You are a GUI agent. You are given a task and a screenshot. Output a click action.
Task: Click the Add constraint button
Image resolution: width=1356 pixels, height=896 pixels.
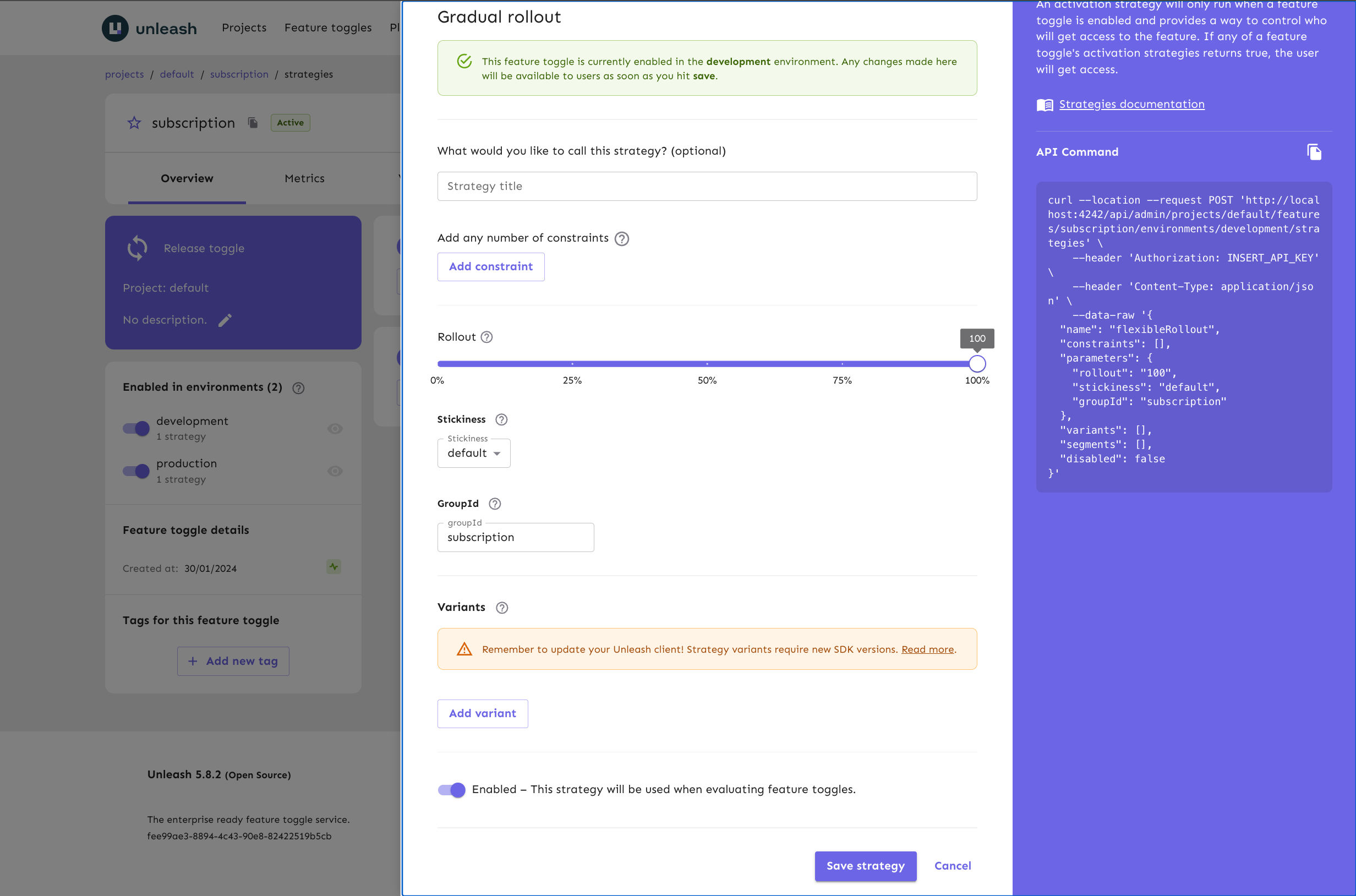tap(491, 267)
